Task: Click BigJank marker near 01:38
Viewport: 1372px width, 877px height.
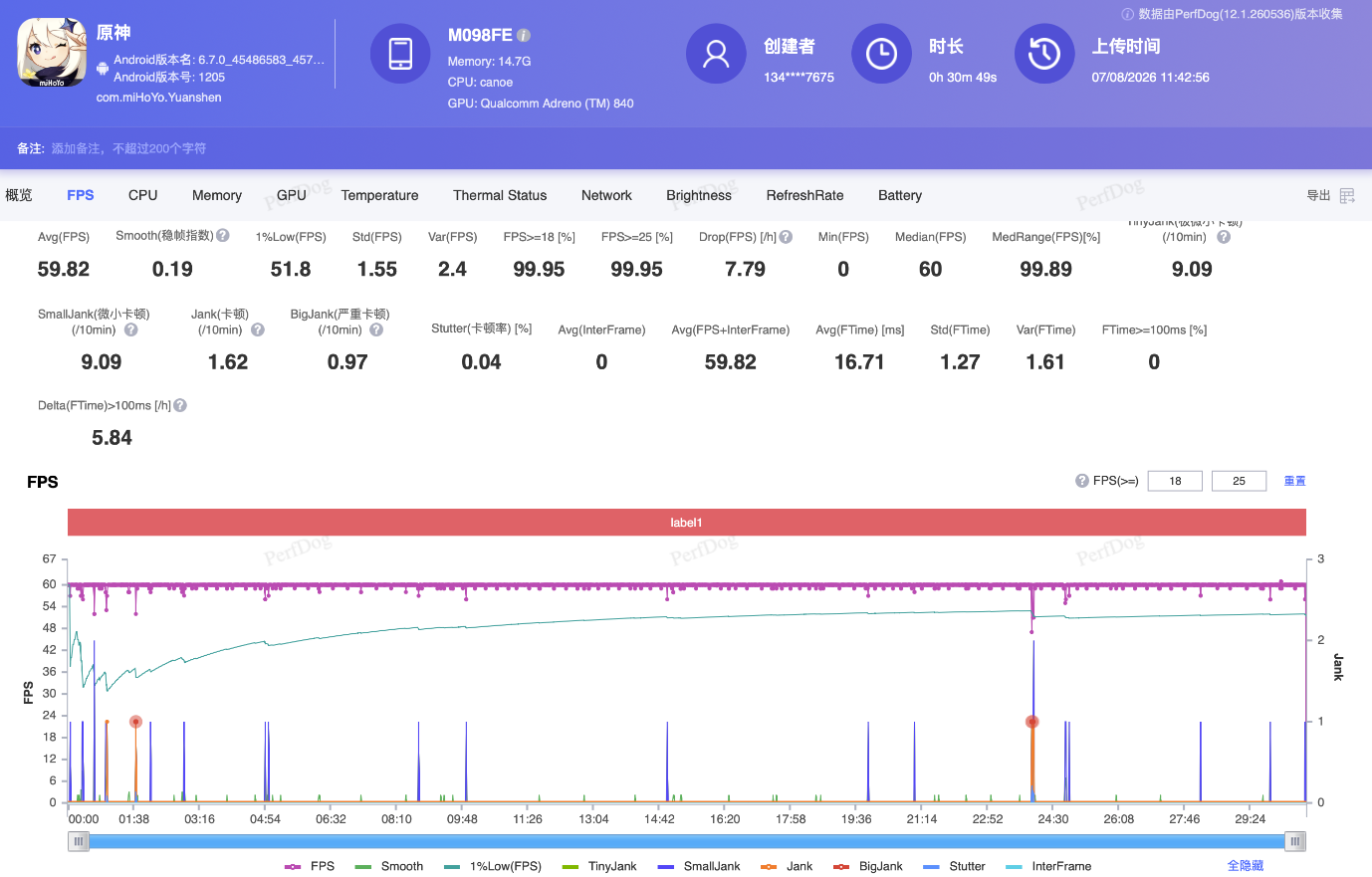Action: click(x=135, y=722)
